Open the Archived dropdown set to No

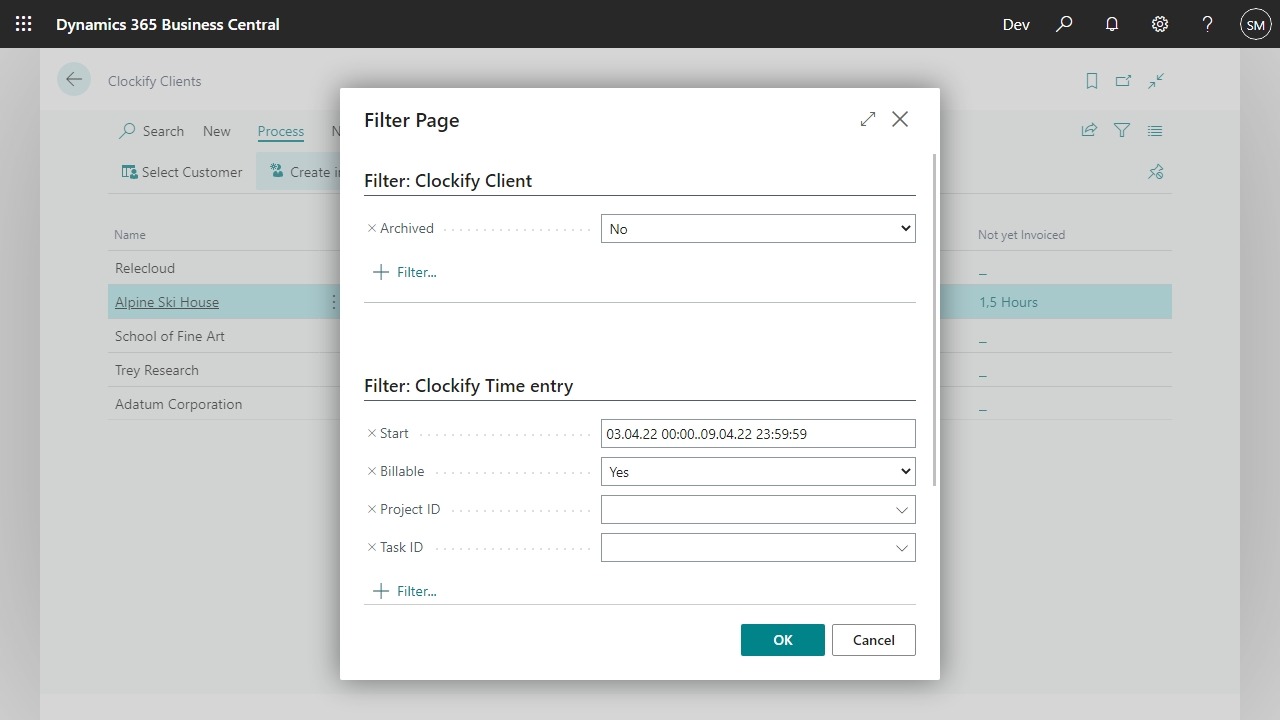click(x=757, y=229)
